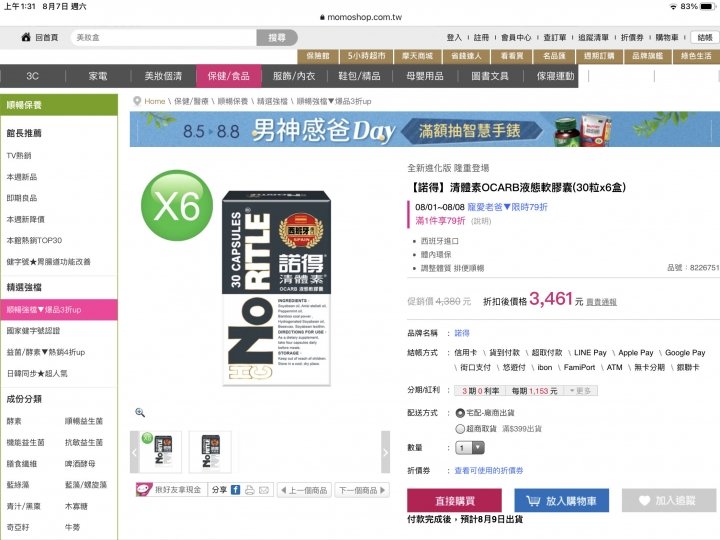Click the 男神感爸Day banner
Image resolution: width=720 pixels, height=540 pixels.
(425, 129)
